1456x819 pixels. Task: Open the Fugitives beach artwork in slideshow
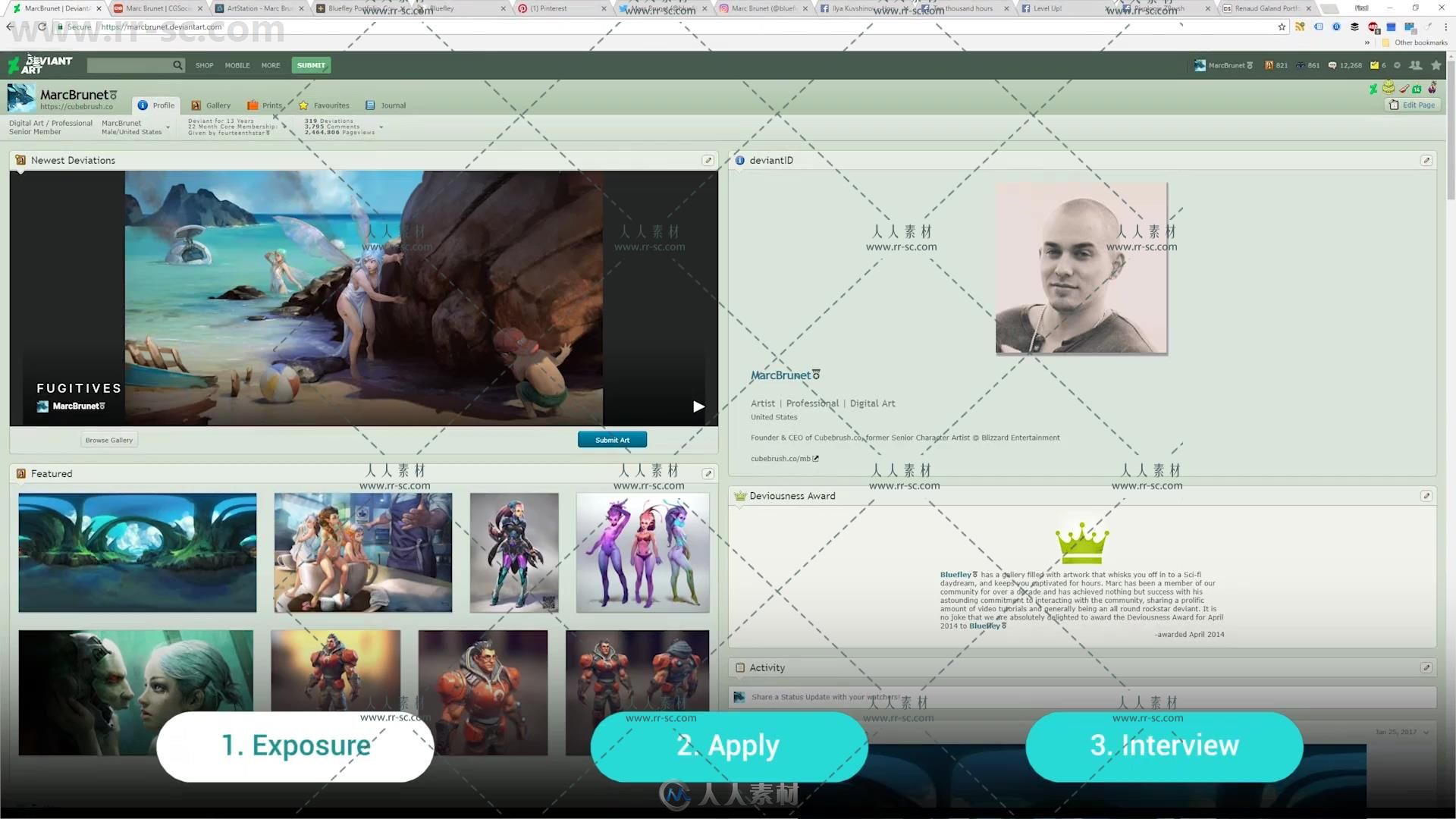(x=364, y=298)
